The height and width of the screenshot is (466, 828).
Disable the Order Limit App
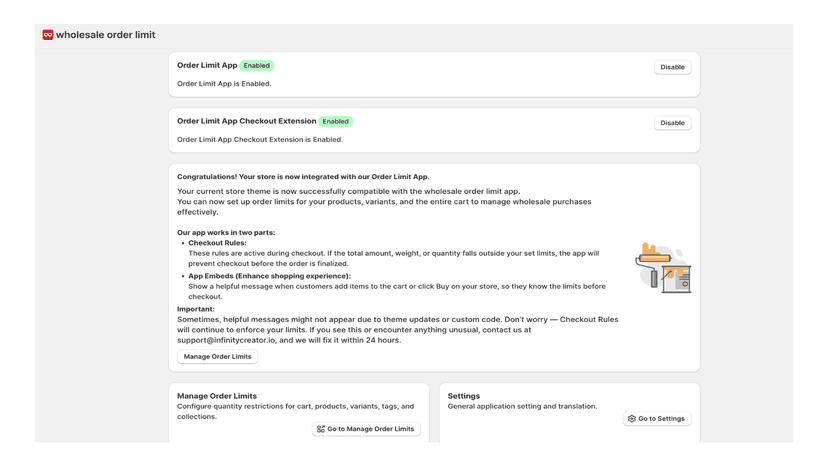[672, 67]
